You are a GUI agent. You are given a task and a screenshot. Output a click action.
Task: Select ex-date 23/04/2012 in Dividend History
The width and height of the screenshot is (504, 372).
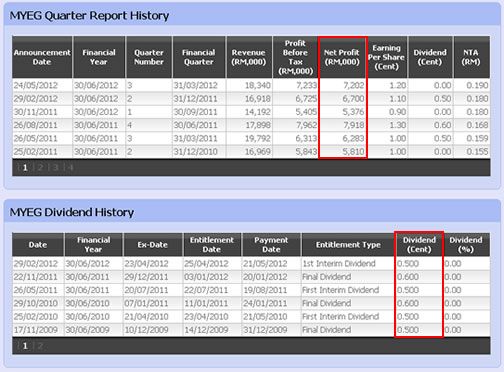click(x=146, y=264)
